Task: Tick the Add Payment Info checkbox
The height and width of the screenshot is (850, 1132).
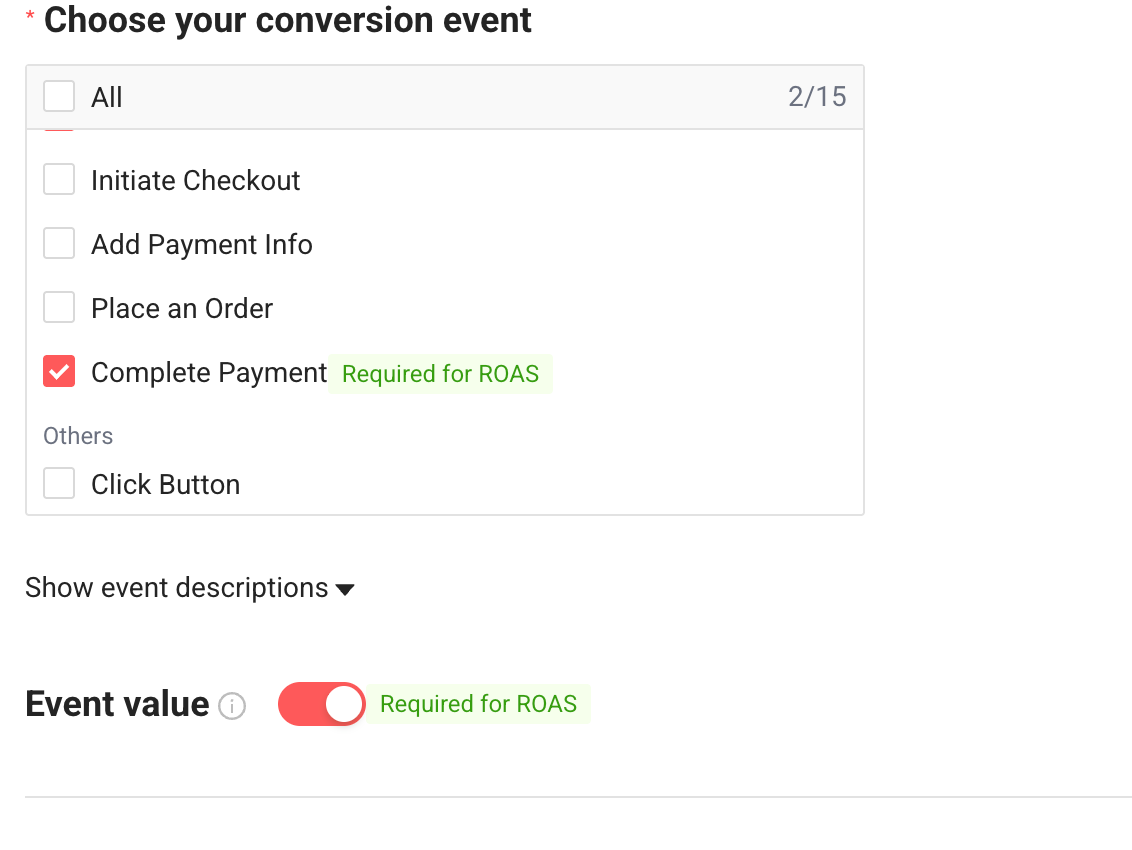Action: 59,244
